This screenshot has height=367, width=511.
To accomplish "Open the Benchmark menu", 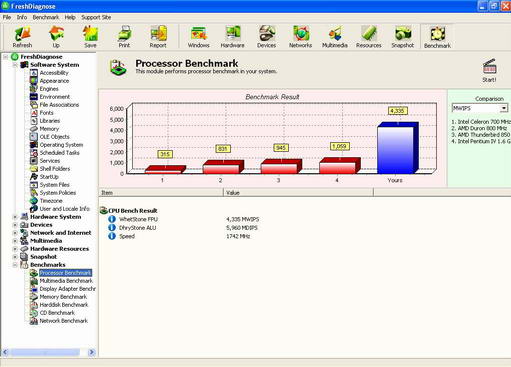I will click(46, 17).
